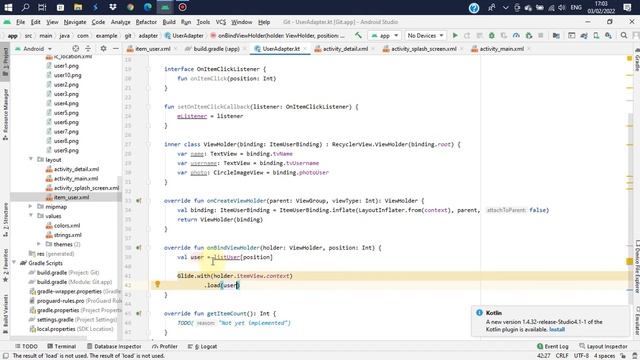Run the app with the green play icon
The image size is (640, 360).
[x=455, y=36]
